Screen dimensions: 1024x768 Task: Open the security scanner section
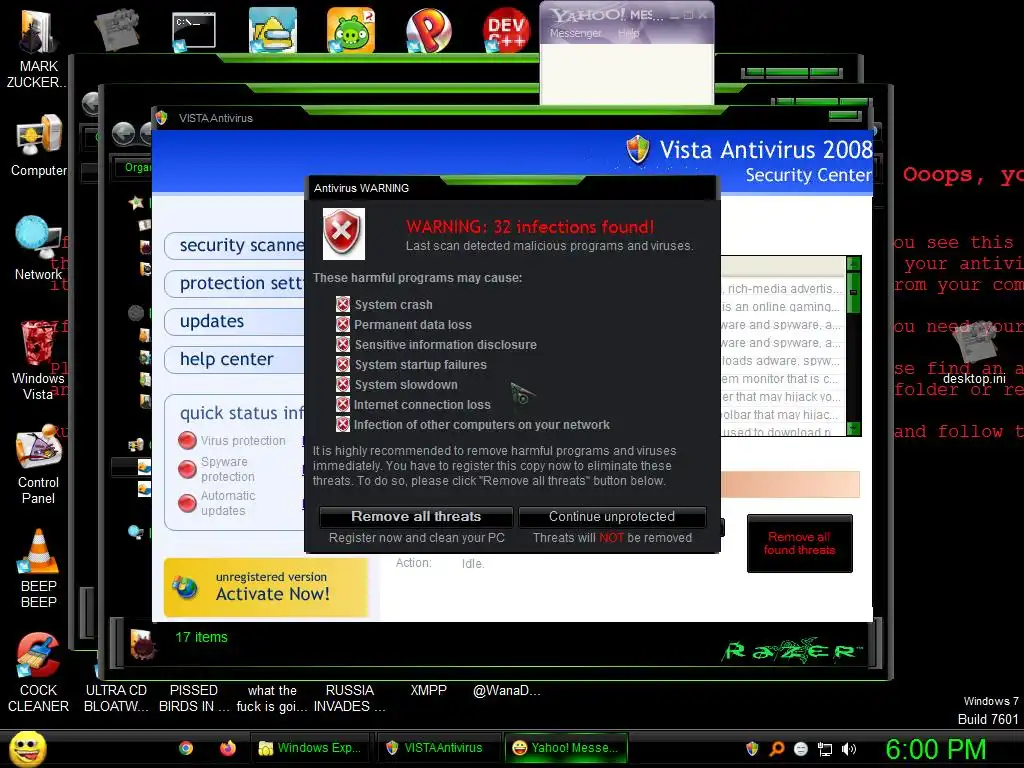[x=235, y=246]
